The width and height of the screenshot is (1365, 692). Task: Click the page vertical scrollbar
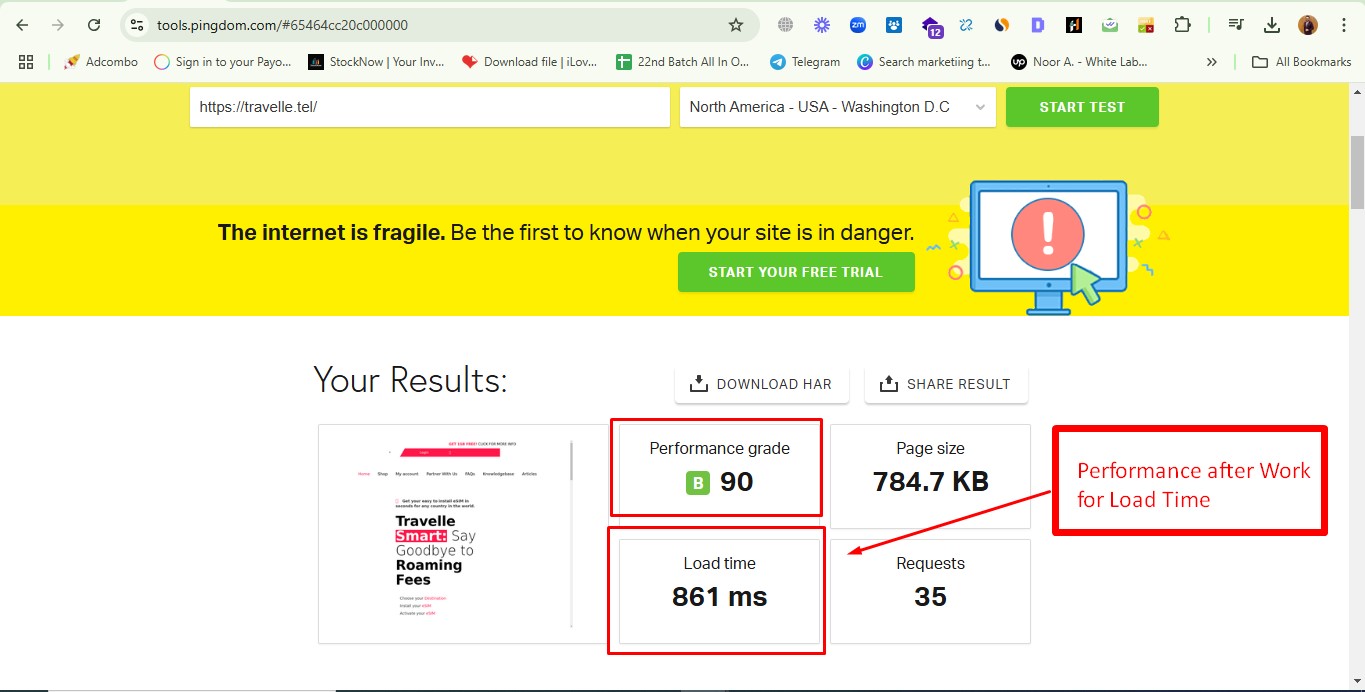[1356, 170]
